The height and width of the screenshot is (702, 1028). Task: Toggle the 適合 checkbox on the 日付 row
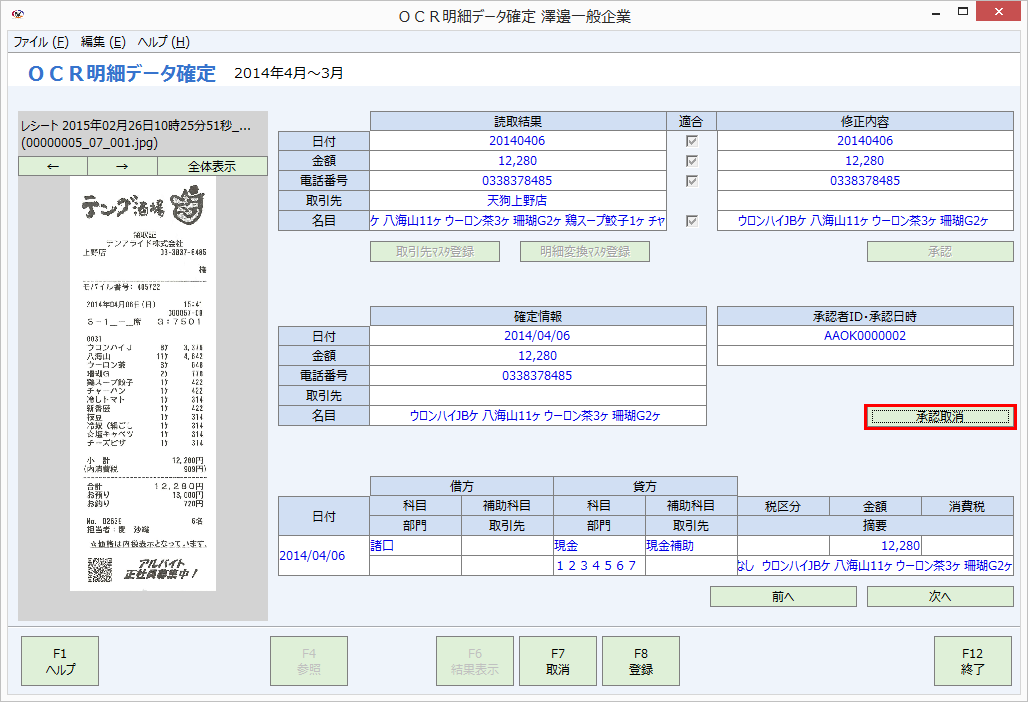(x=692, y=140)
